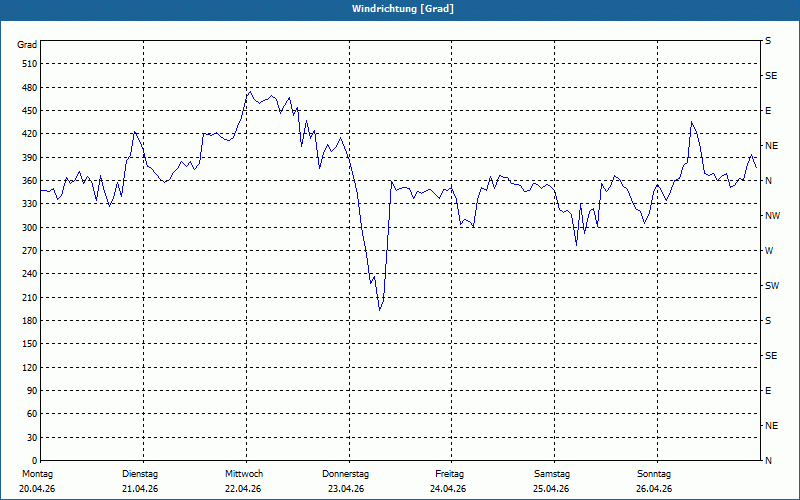The height and width of the screenshot is (500, 800).
Task: Select the "NE" compass label level with 390
Action: pyautogui.click(x=771, y=146)
